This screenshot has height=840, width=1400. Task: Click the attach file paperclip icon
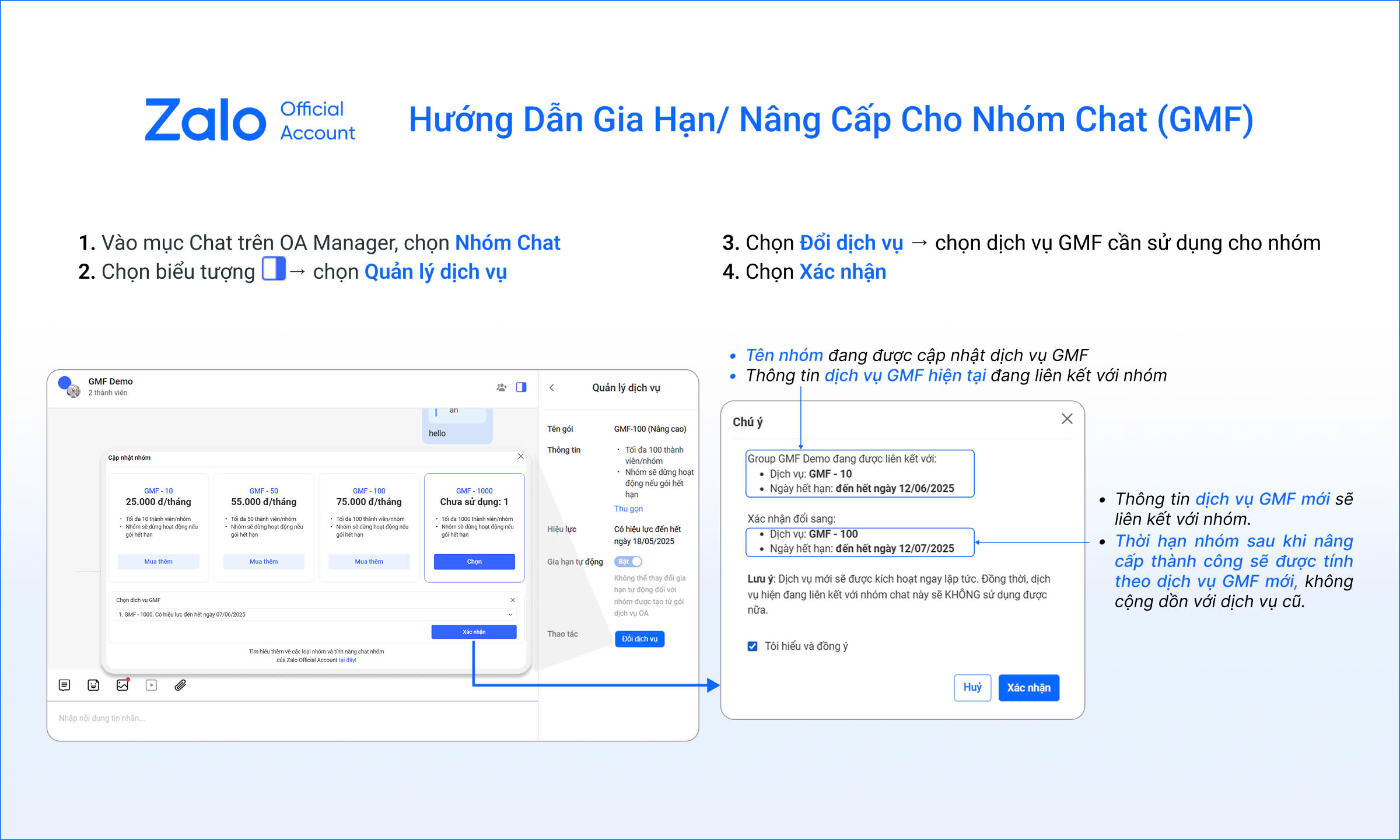(180, 685)
